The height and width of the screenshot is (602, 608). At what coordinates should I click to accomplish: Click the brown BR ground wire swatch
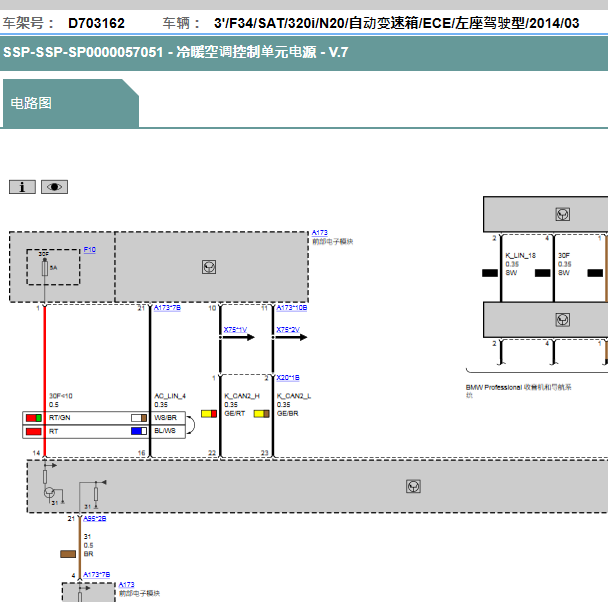tap(68, 554)
